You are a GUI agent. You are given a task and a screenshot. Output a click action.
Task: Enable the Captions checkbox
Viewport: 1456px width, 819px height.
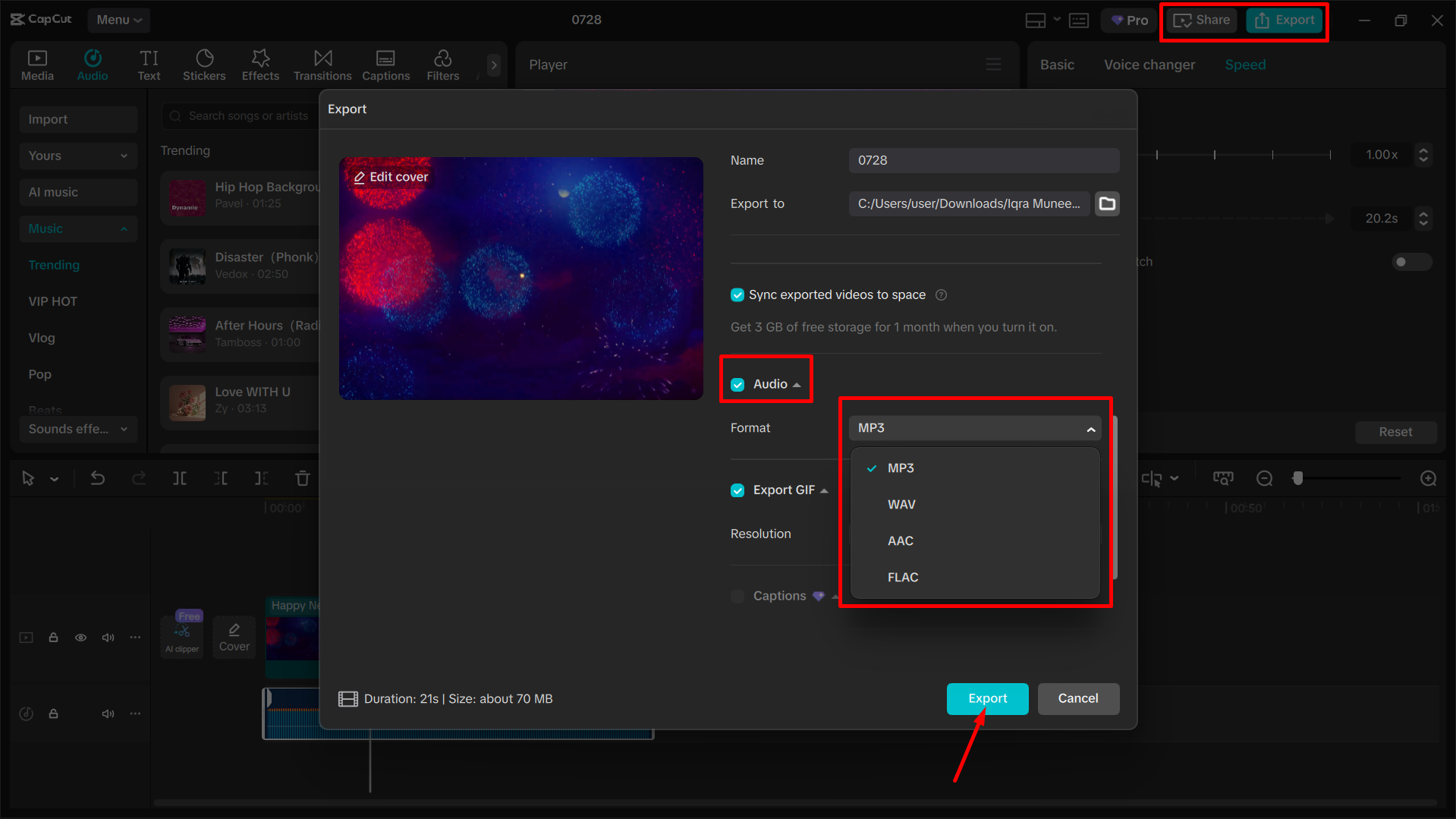737,596
